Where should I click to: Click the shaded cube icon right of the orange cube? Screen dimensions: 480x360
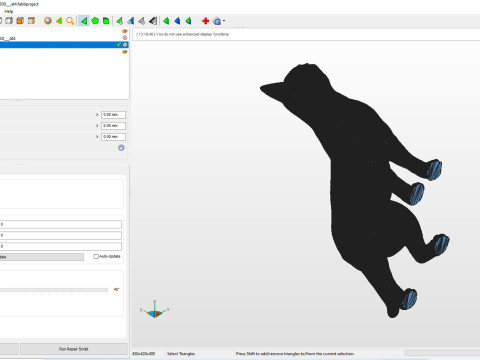coord(31,21)
